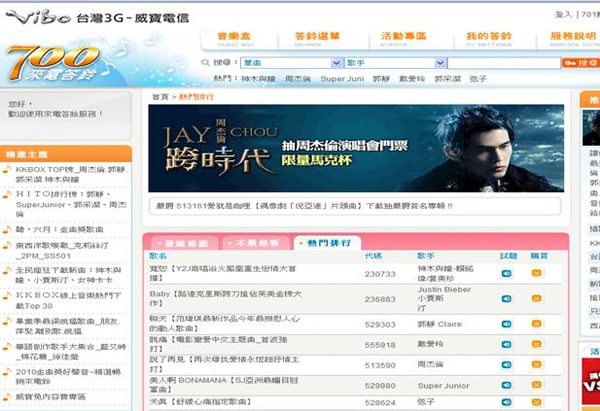Click artist name Super Junior in the list
Screen dimensions: 600x411
point(443,386)
